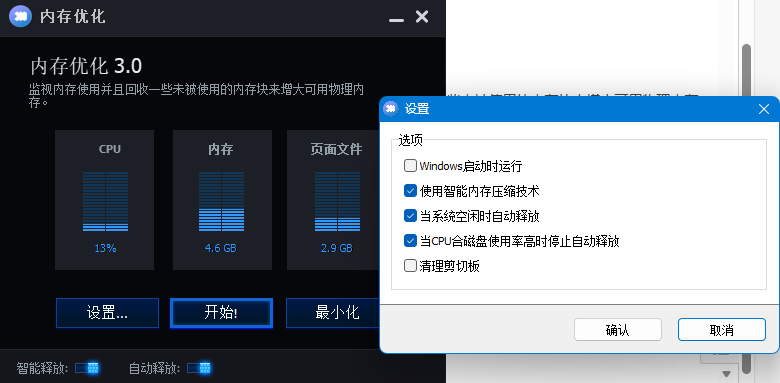Viewport: 780px width, 383px height.
Task: Start optimization with 开始! button
Action: [x=221, y=313]
